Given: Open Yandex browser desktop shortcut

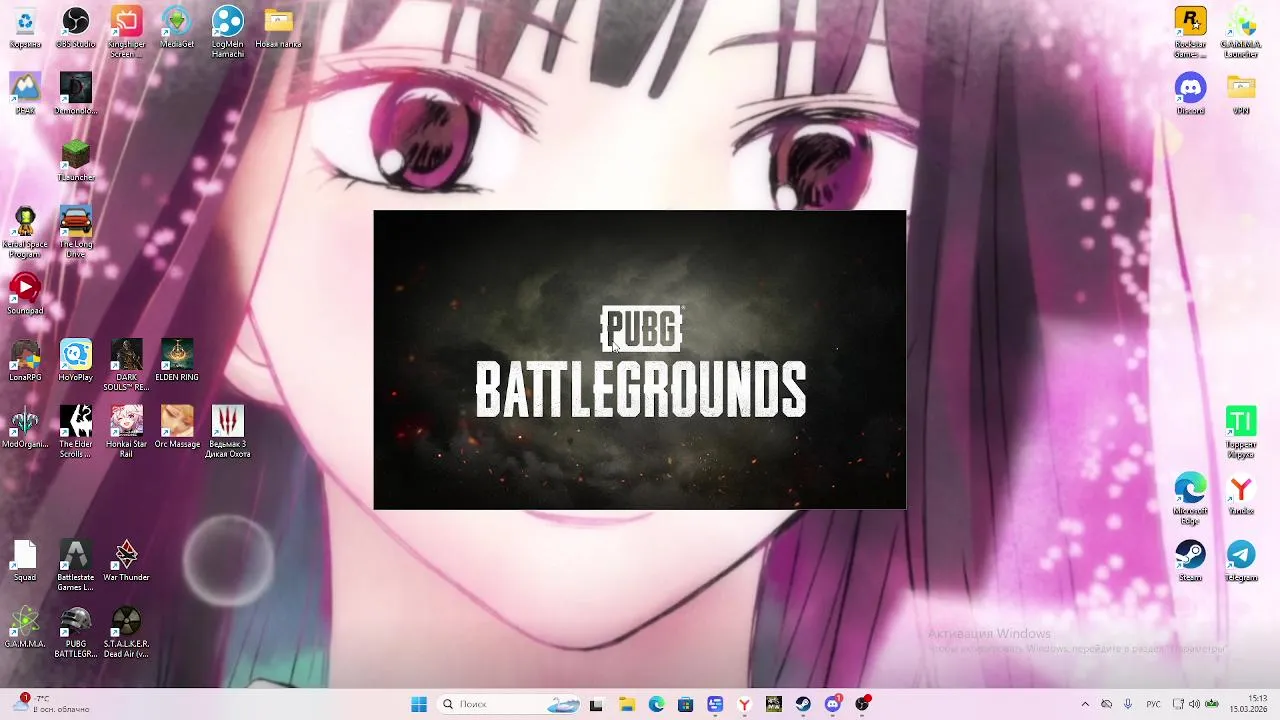Looking at the screenshot, I should pyautogui.click(x=1241, y=494).
